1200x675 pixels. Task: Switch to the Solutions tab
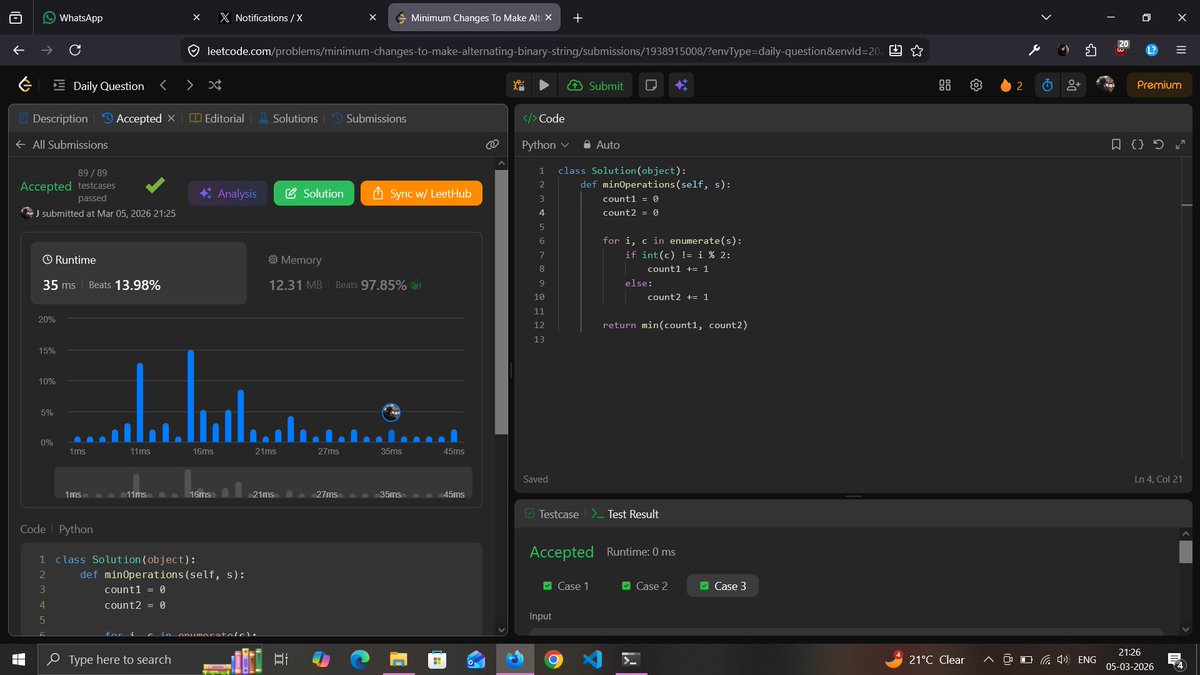pyautogui.click(x=287, y=118)
